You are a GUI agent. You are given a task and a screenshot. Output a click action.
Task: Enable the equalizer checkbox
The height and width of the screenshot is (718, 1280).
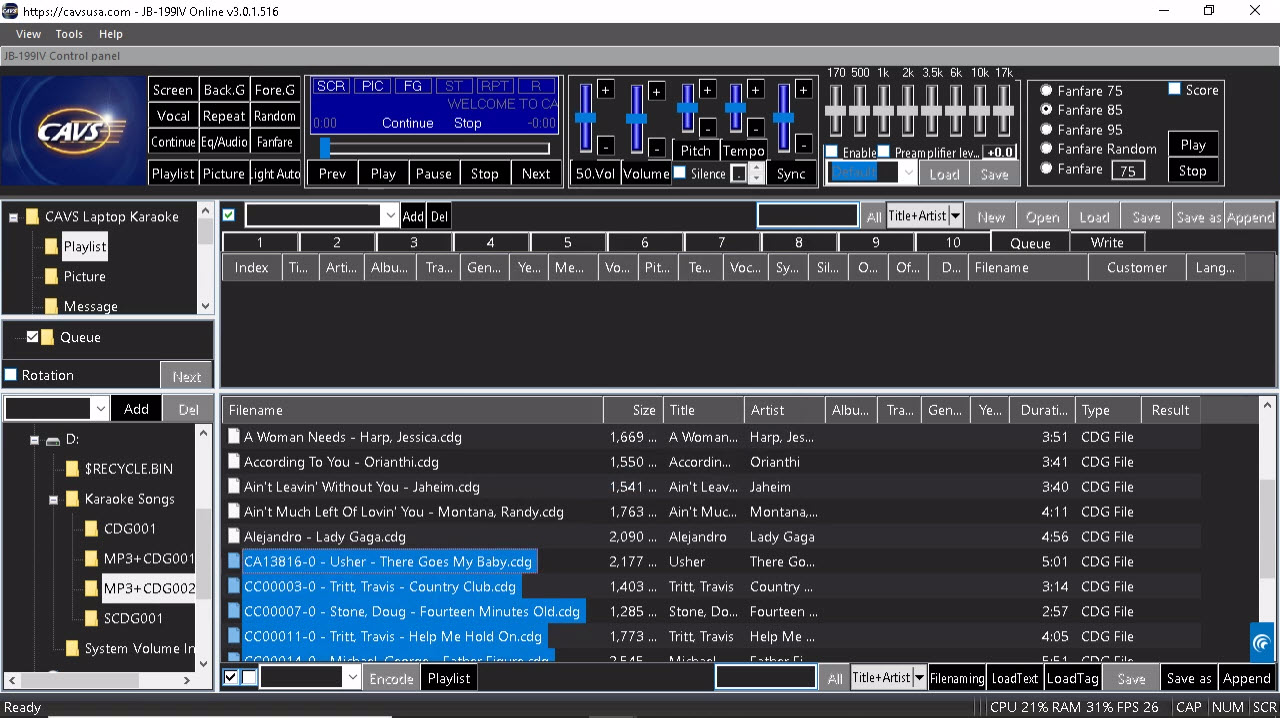[832, 152]
